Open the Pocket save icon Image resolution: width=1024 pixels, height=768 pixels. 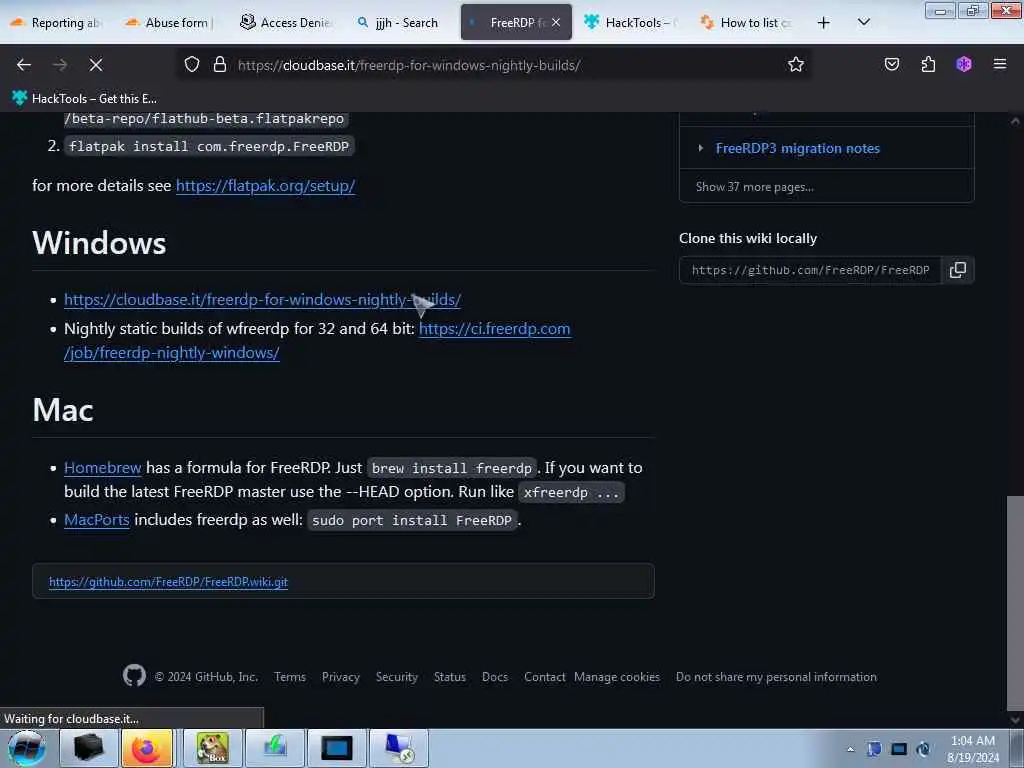[892, 64]
